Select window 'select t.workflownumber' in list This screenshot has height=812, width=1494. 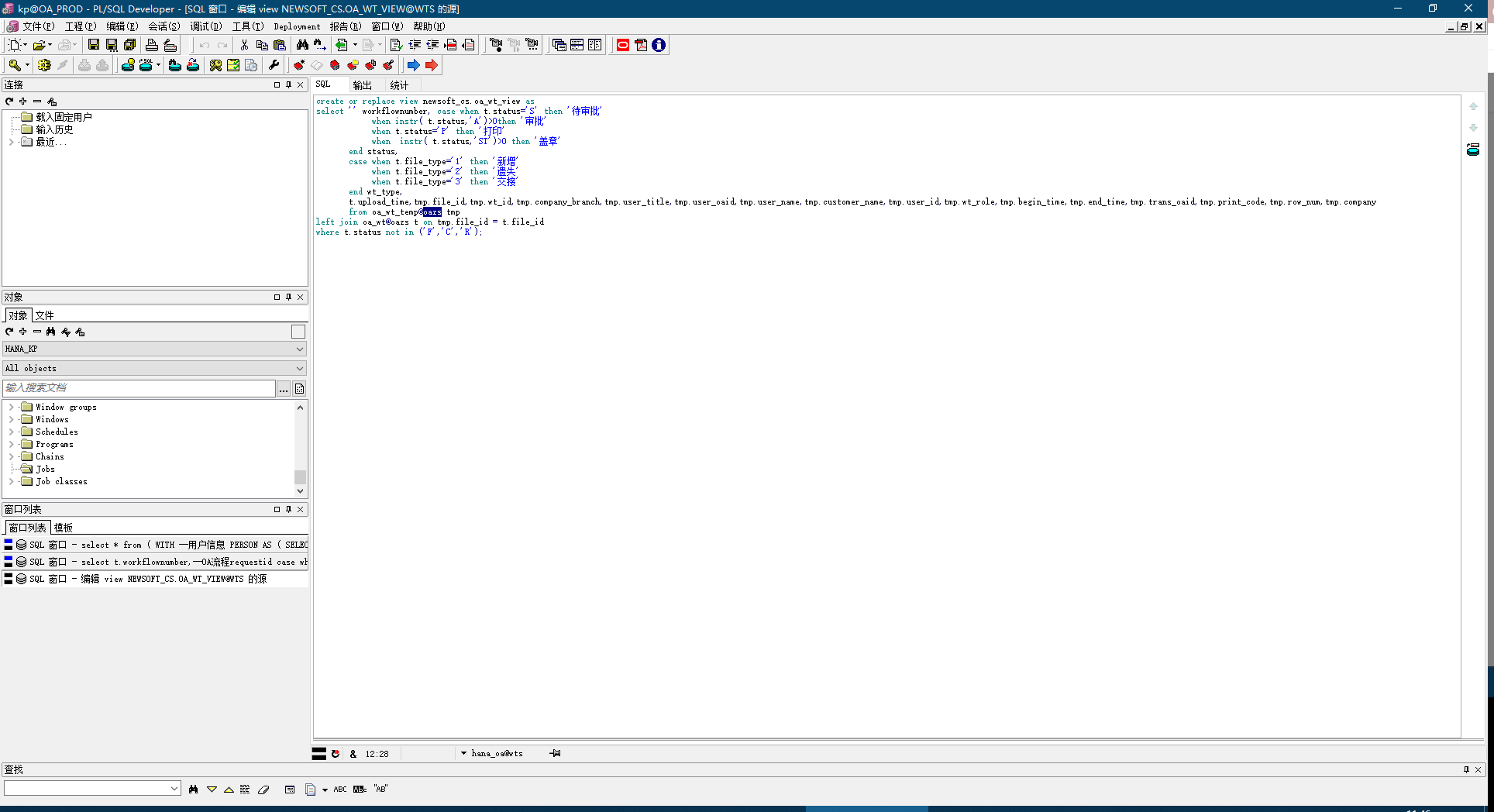[x=155, y=562]
